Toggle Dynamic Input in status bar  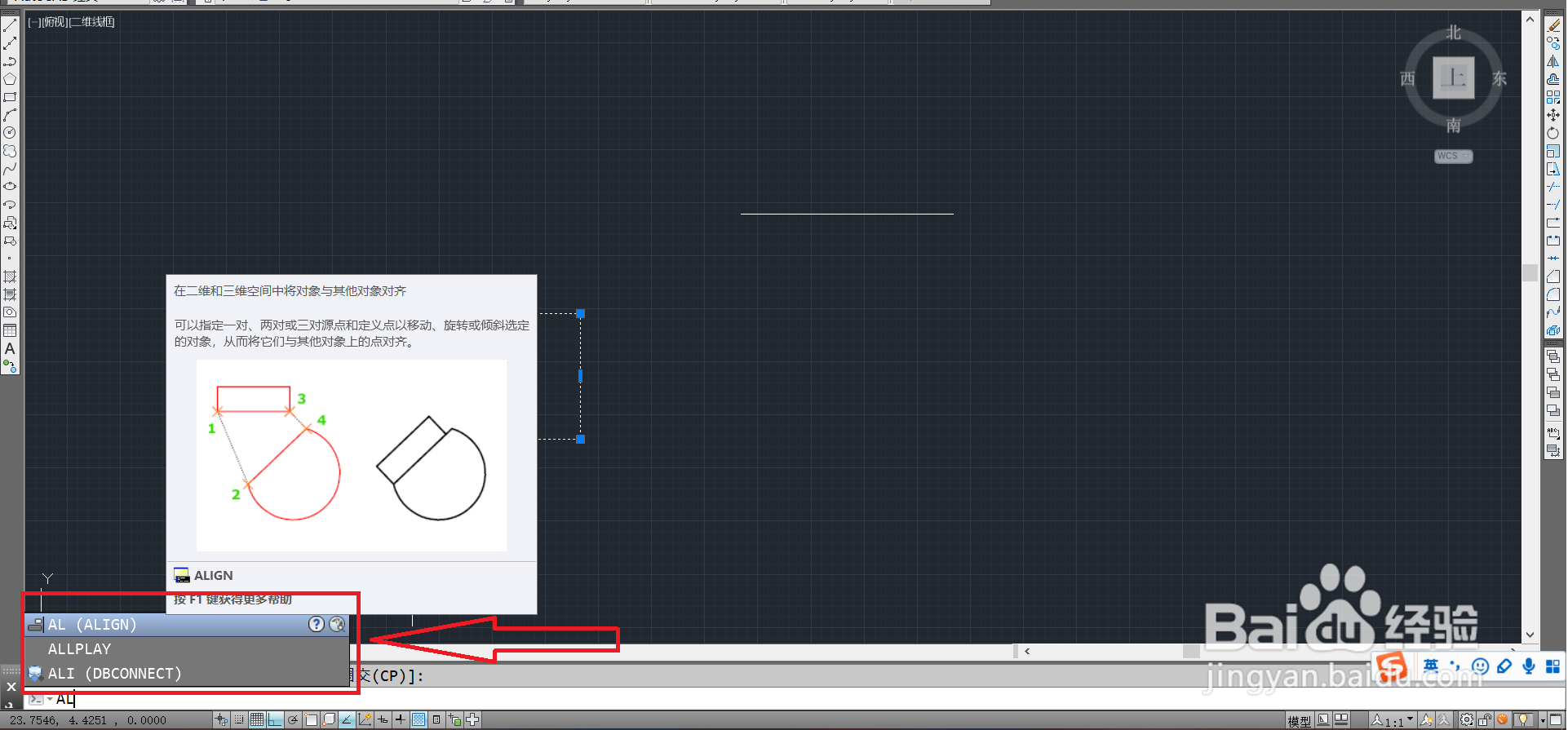(x=383, y=719)
